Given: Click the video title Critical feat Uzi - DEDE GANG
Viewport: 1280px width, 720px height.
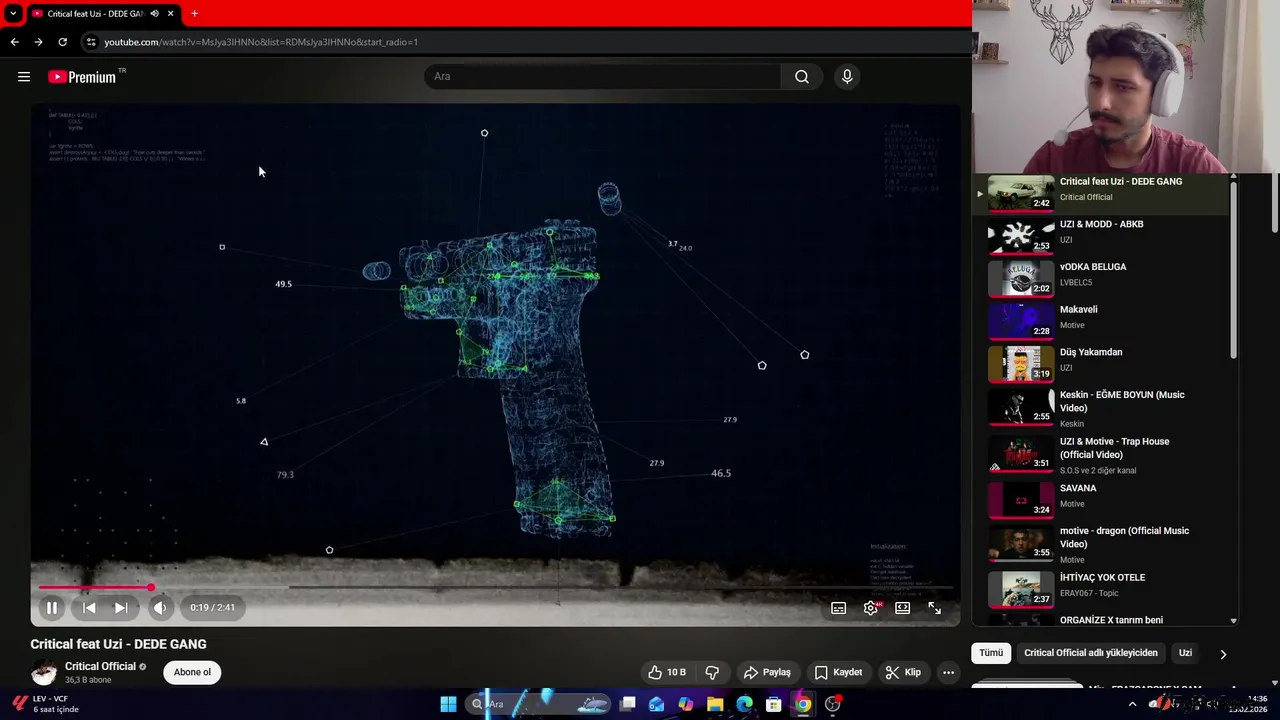Looking at the screenshot, I should click(118, 644).
